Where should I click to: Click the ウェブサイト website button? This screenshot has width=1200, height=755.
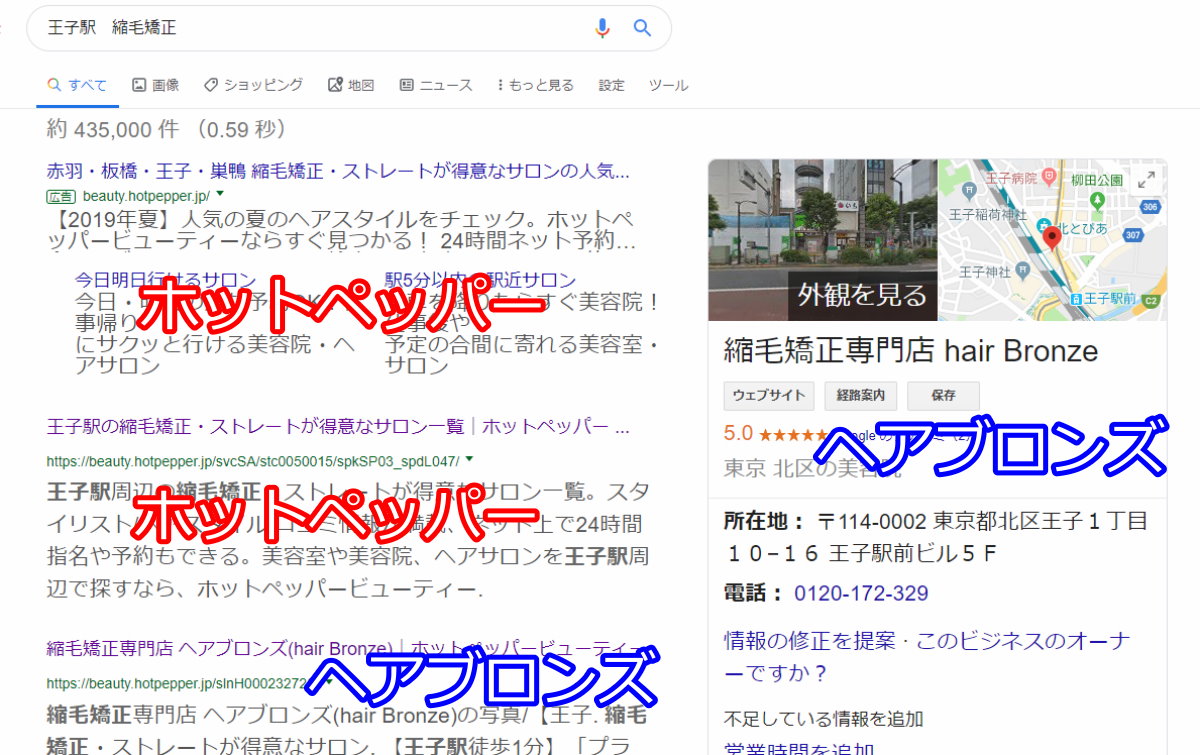tap(768, 396)
